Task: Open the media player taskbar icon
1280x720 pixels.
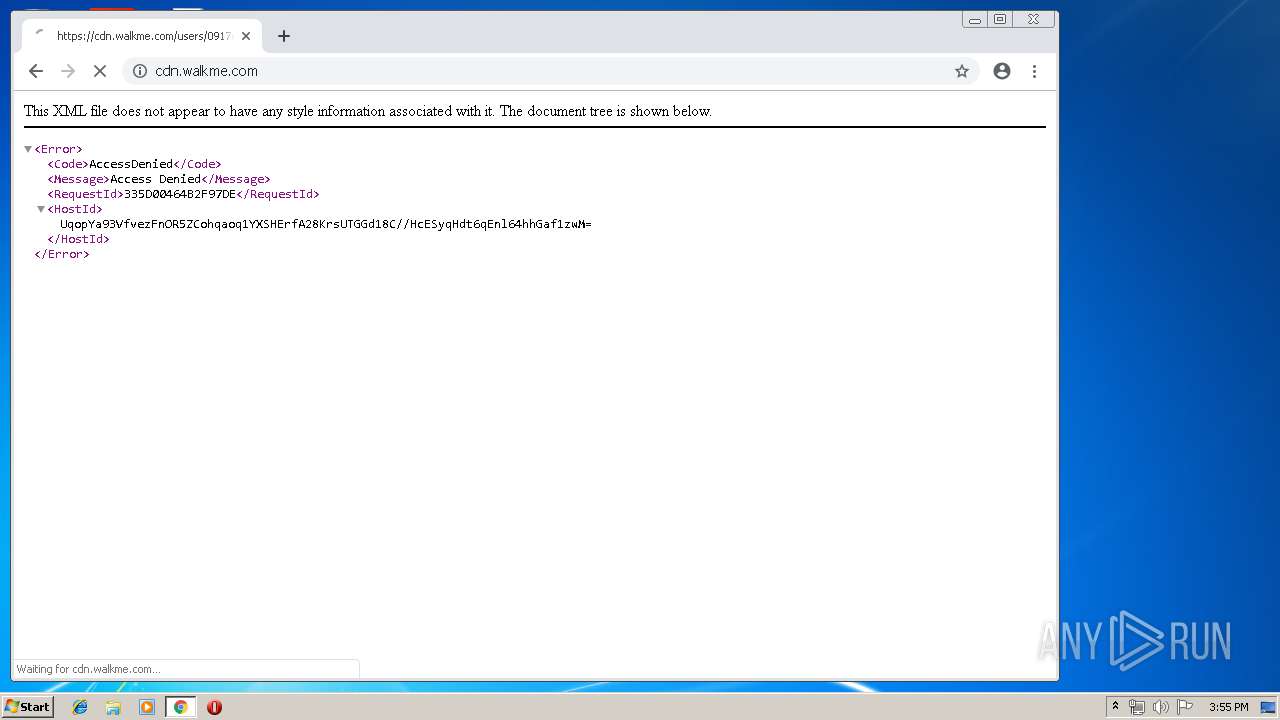Action: tap(147, 707)
